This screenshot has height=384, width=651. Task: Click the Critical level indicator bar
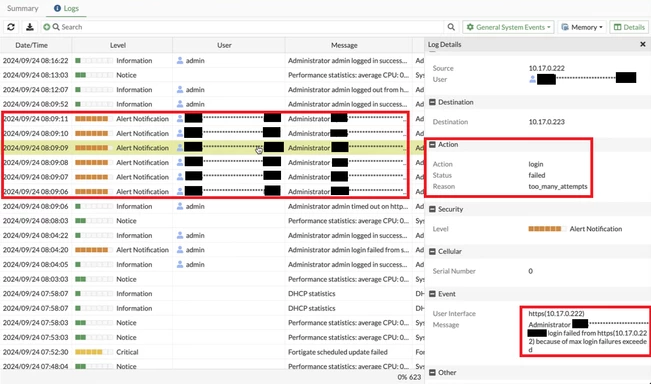click(x=94, y=352)
